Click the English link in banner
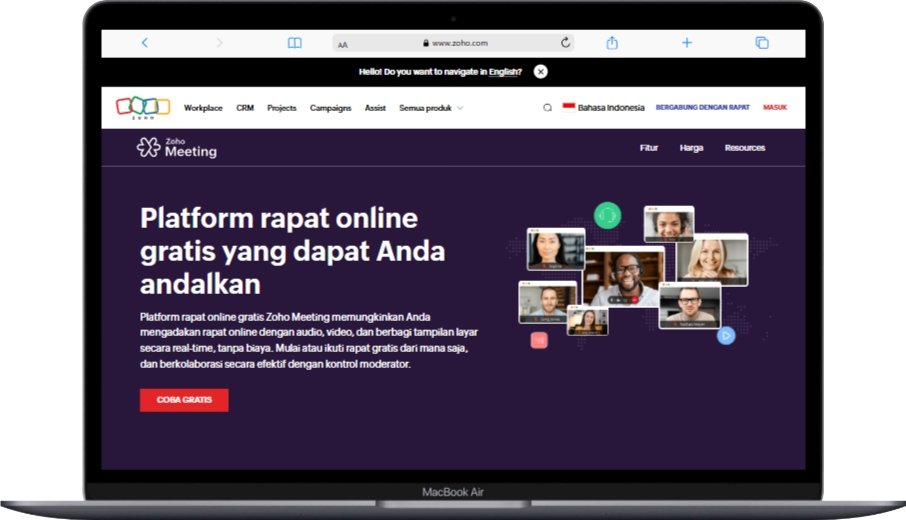The image size is (906, 520). 505,72
